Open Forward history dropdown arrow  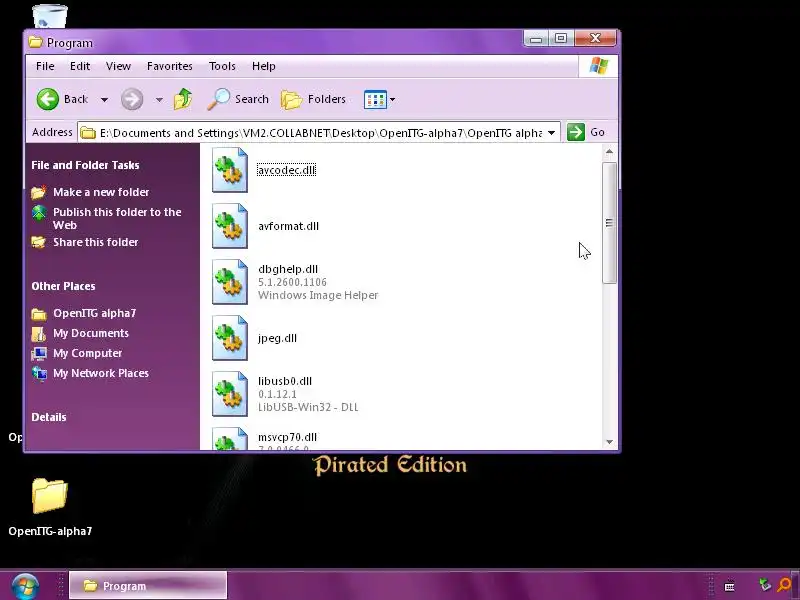(159, 99)
